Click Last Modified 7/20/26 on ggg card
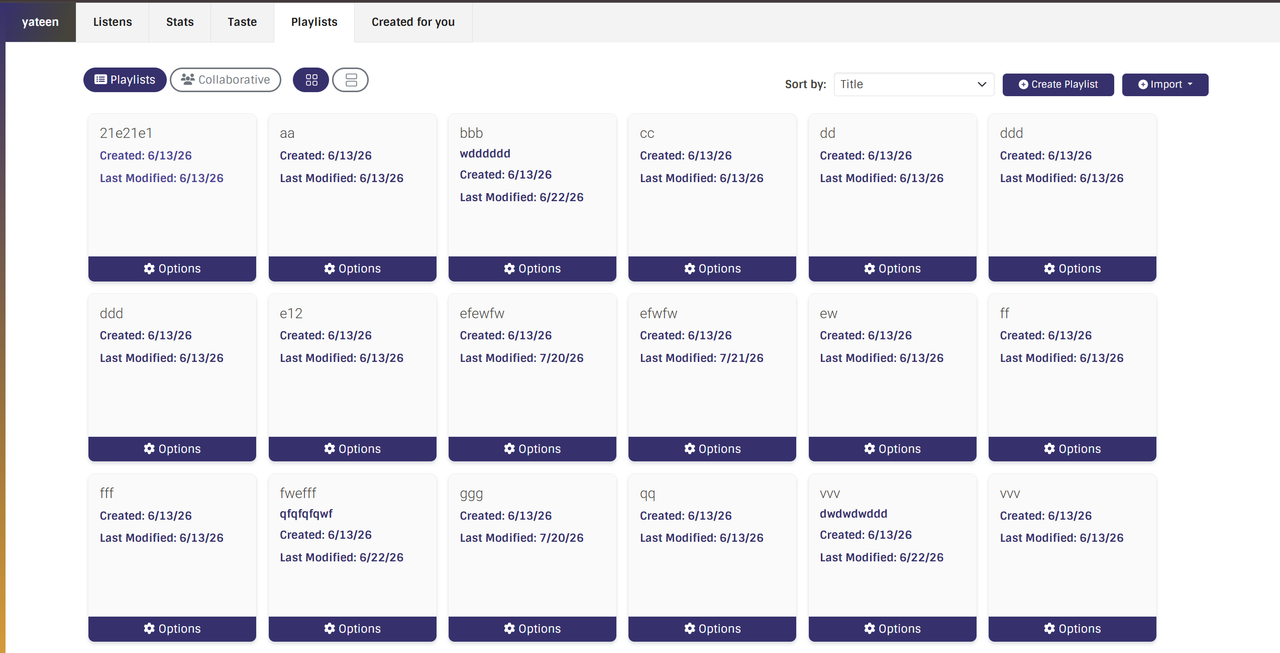Screen dimensions: 1280x653 tap(522, 538)
